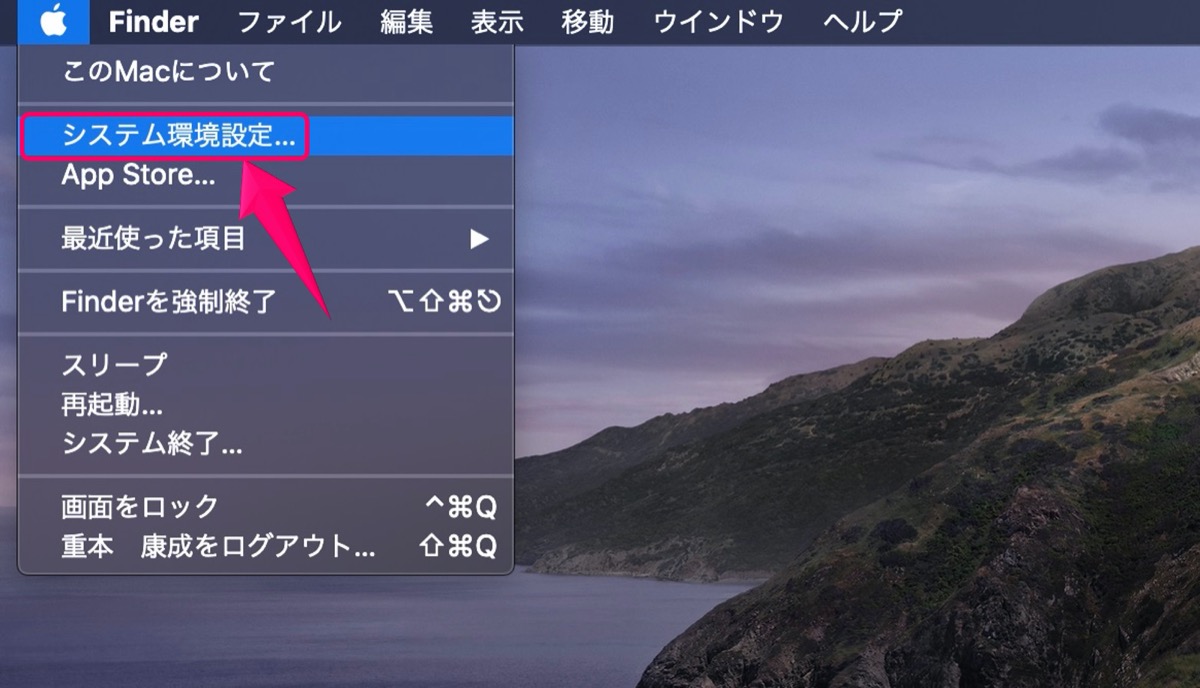
Task: Open the ヘルプ menu
Action: tap(862, 21)
